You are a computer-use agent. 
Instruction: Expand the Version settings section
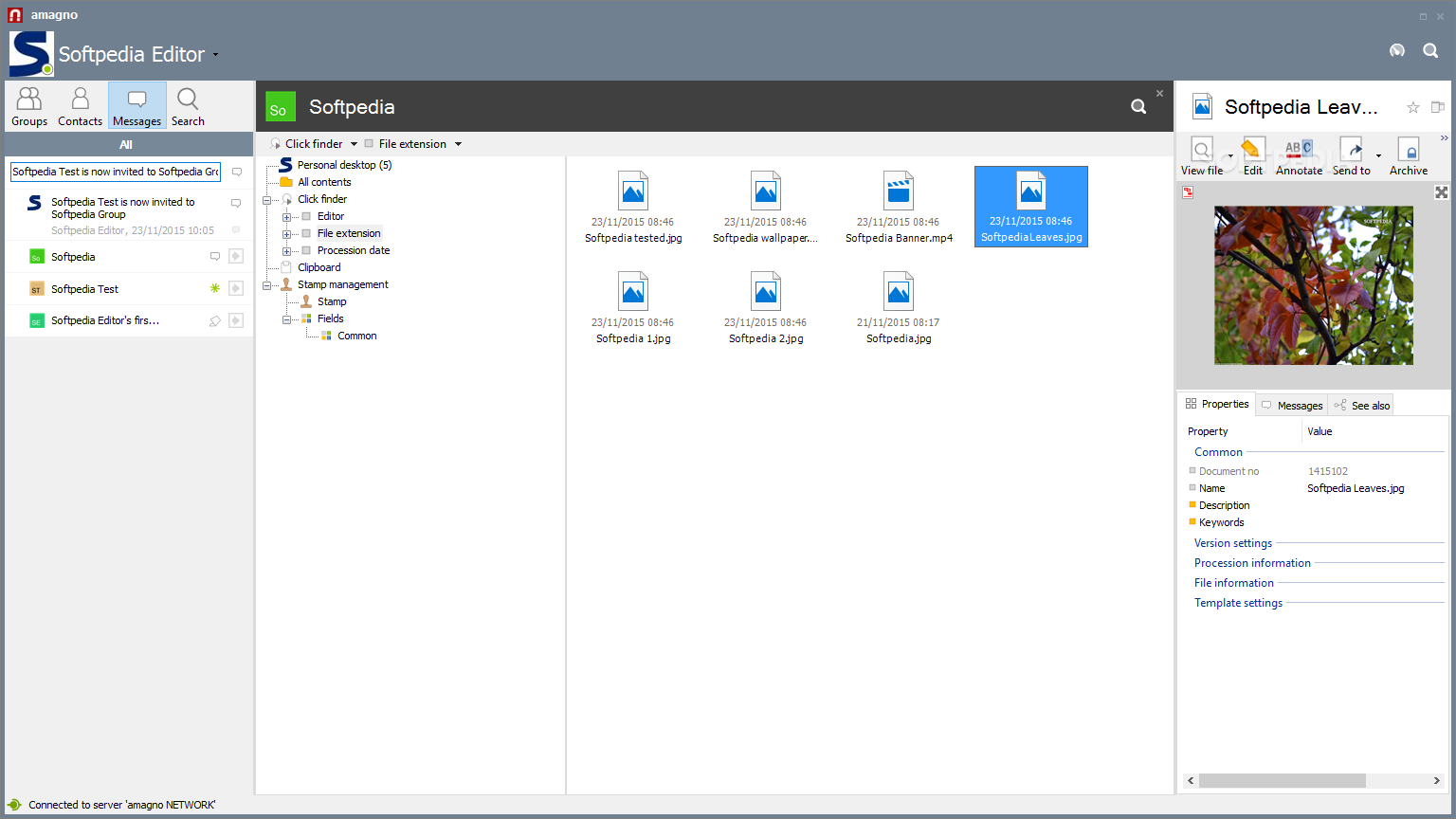pos(1233,543)
